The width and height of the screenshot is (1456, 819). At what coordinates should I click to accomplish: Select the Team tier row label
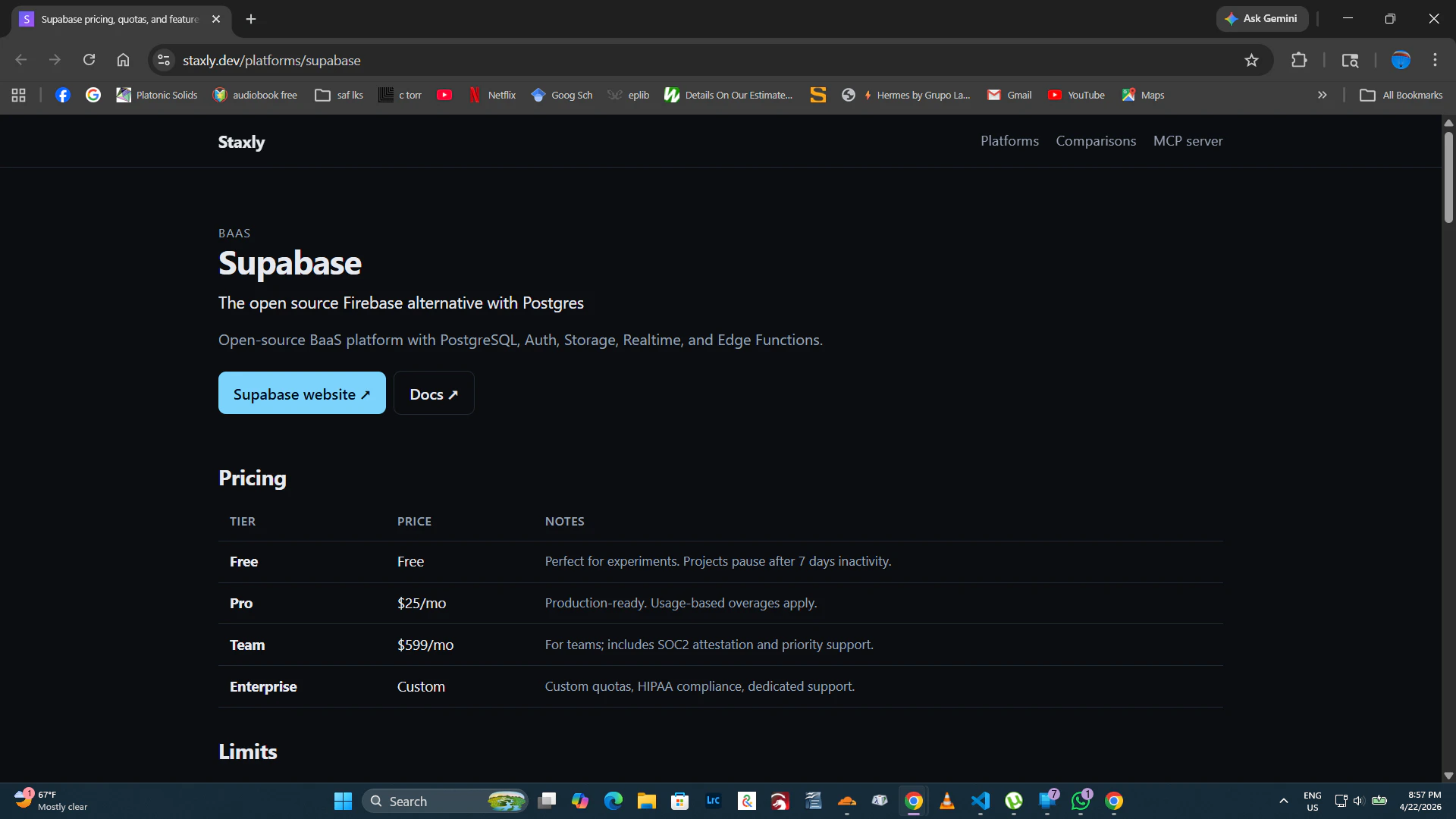coord(247,645)
